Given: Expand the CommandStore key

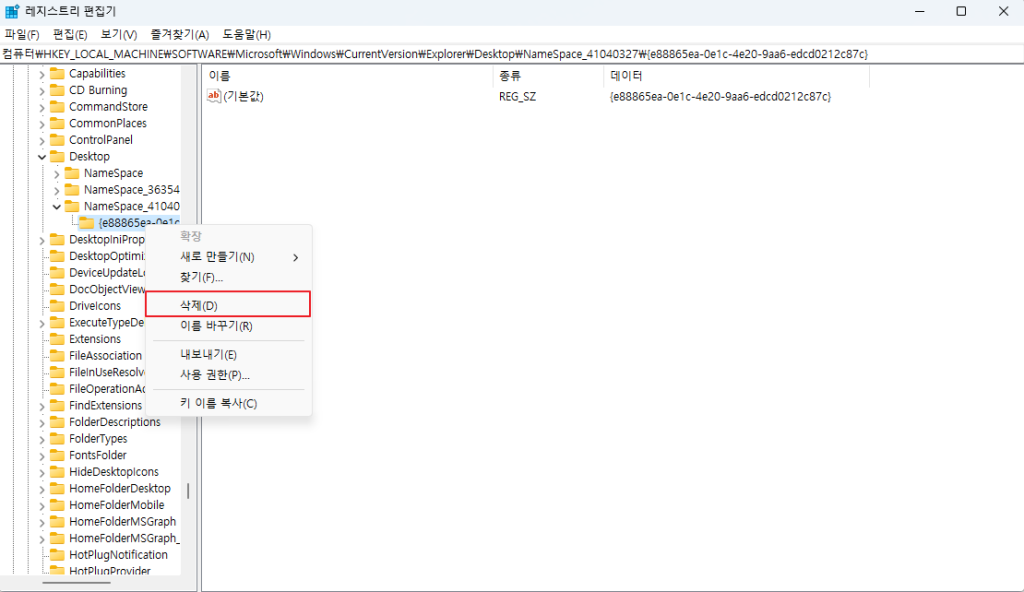Looking at the screenshot, I should (42, 107).
